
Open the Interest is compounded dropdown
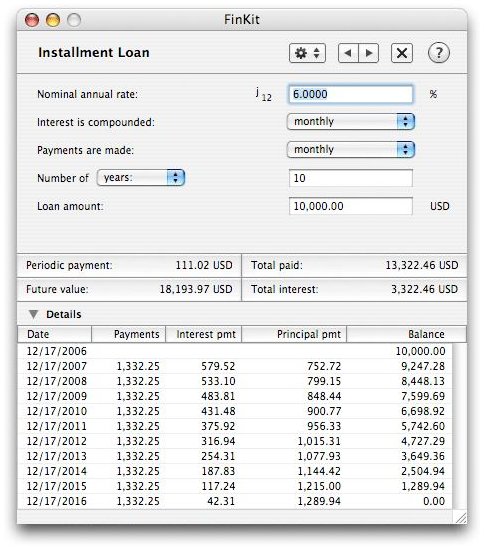tap(351, 122)
